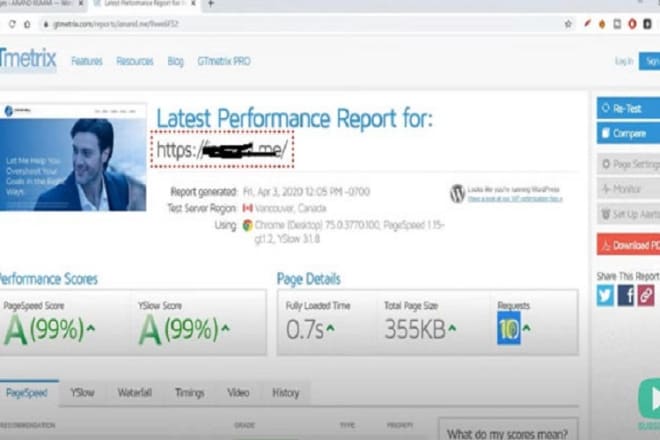Open the red pen browser extension
The image size is (660, 440).
click(x=587, y=24)
